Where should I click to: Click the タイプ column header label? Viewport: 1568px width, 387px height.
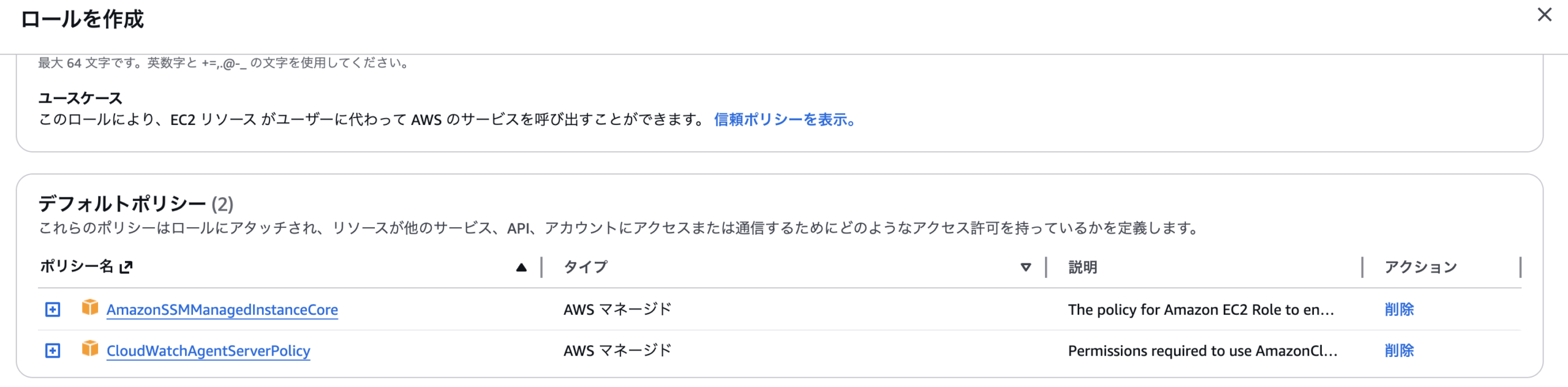[x=586, y=267]
